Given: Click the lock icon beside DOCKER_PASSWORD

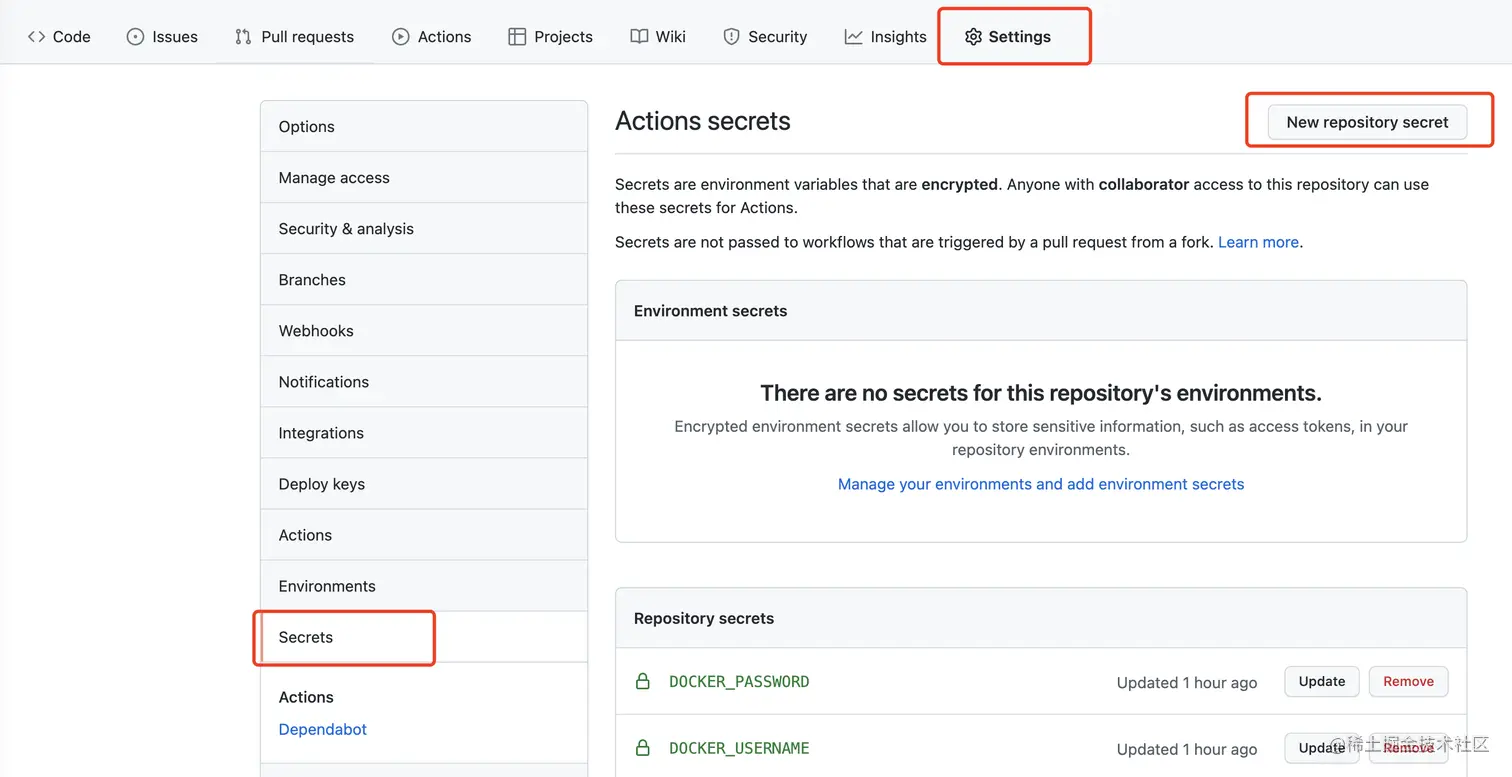Looking at the screenshot, I should (643, 682).
